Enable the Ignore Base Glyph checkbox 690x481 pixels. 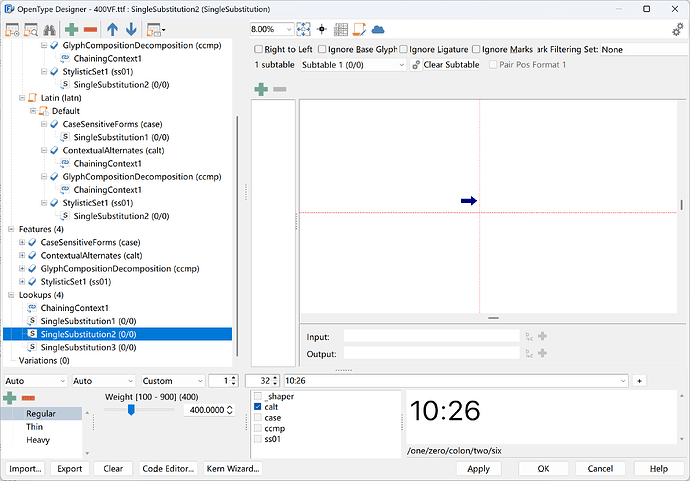tap(322, 49)
